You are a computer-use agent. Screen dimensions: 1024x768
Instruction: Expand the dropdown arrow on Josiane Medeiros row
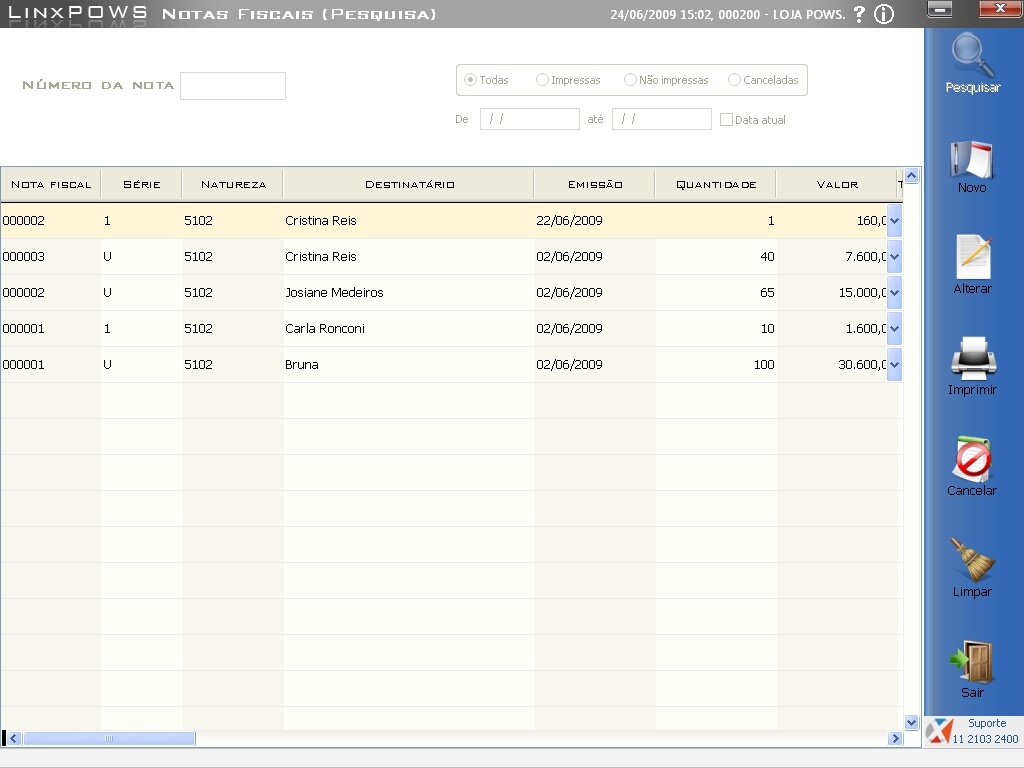coord(894,293)
